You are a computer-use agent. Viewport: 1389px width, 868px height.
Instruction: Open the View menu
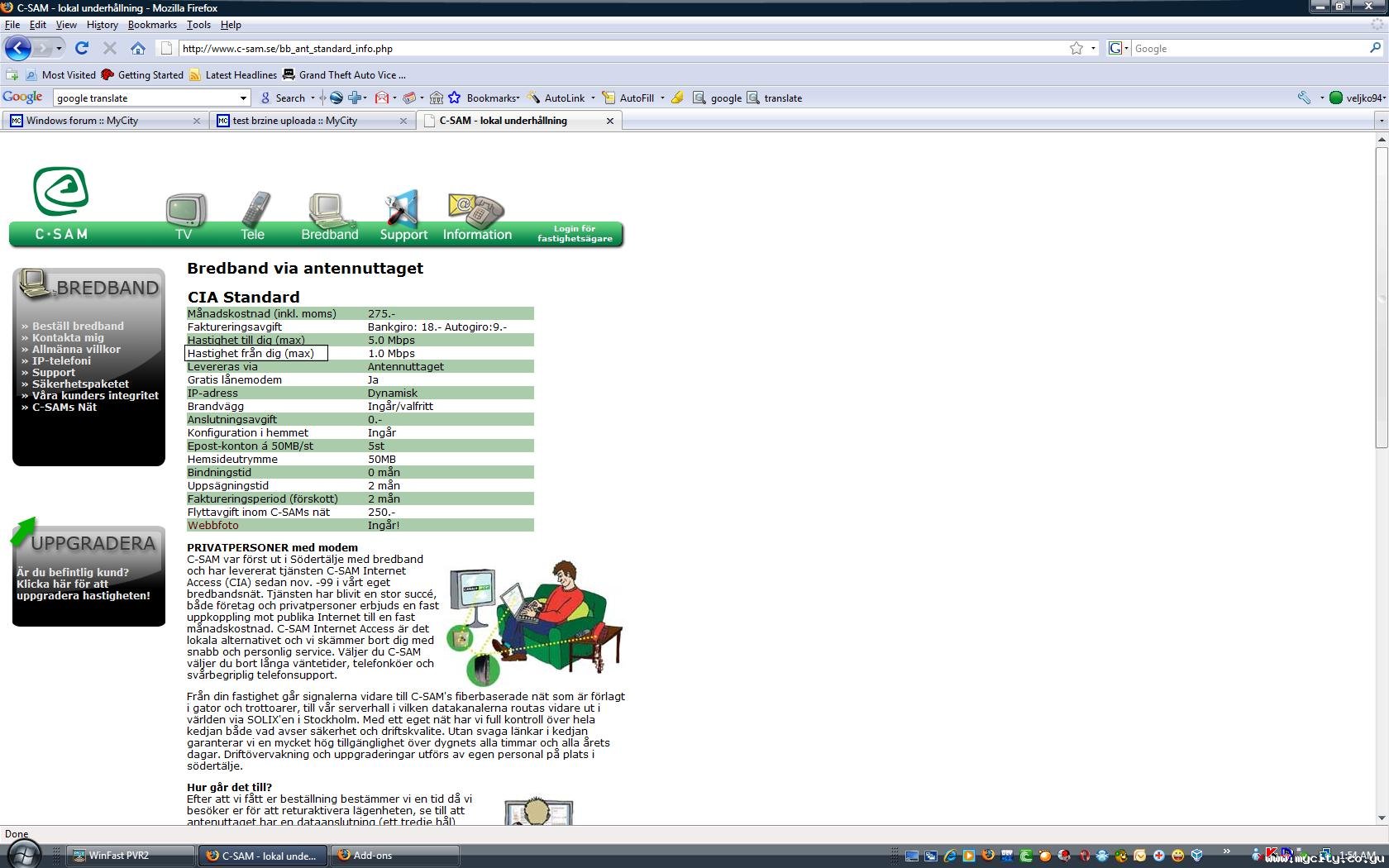[66, 25]
